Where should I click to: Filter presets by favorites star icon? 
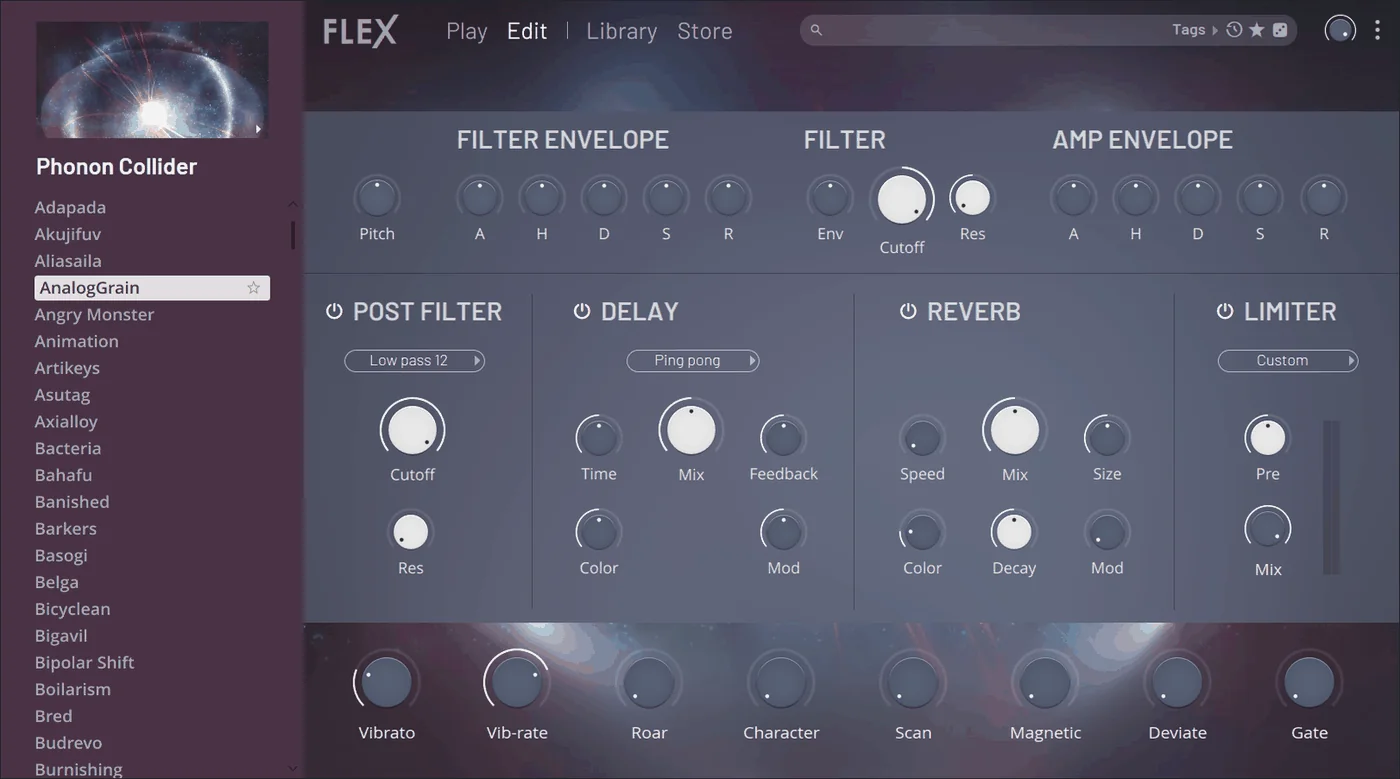[x=1257, y=30]
